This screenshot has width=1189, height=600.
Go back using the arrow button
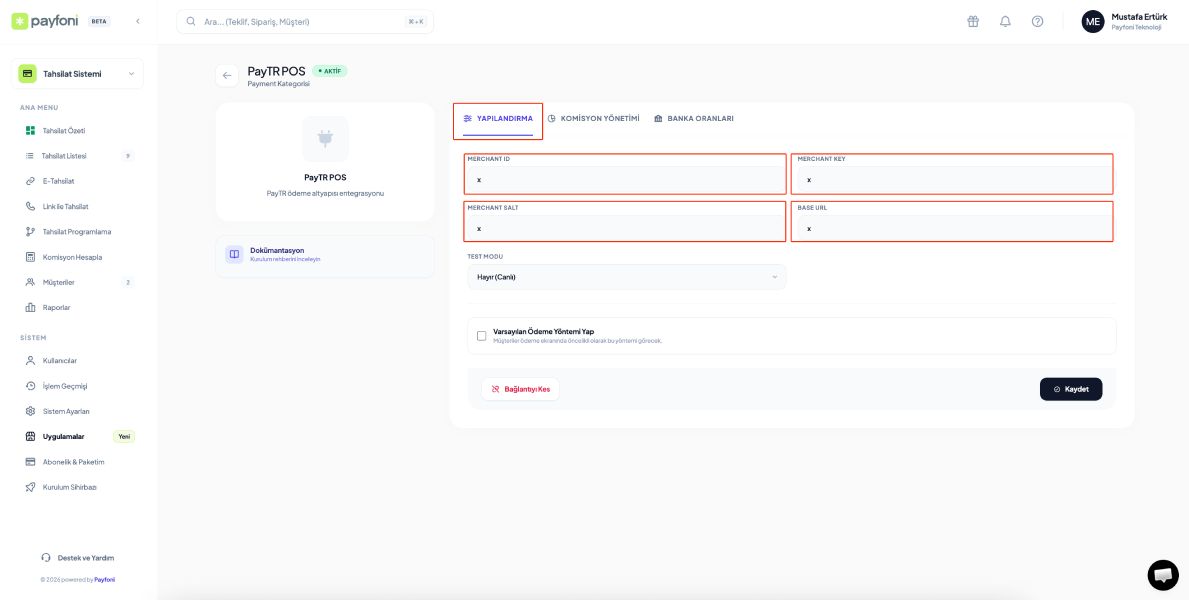[x=227, y=76]
